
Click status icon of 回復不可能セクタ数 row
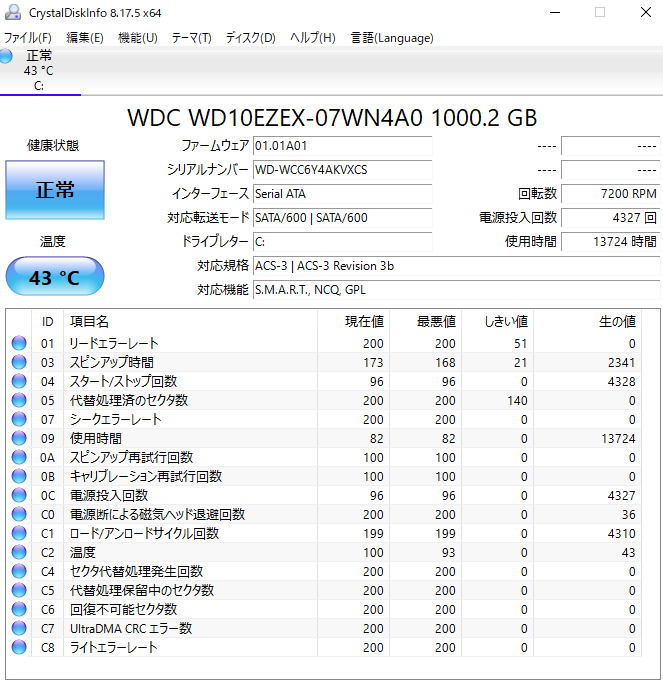click(19, 609)
